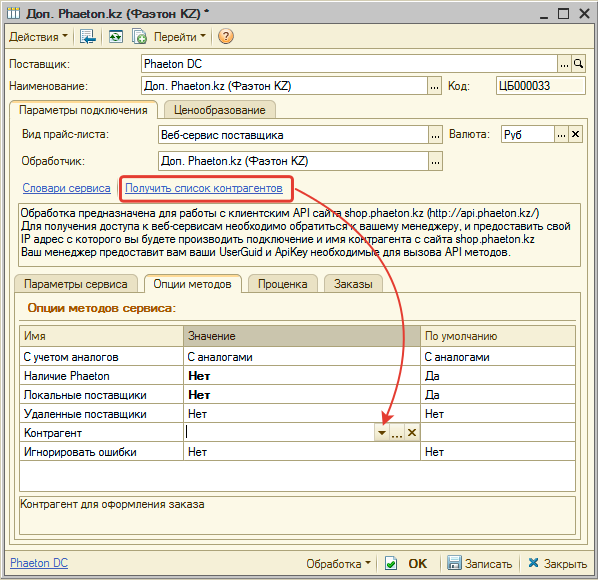This screenshot has width=598, height=580.
Task: Click the green checkmark document icon
Action: tap(391, 563)
